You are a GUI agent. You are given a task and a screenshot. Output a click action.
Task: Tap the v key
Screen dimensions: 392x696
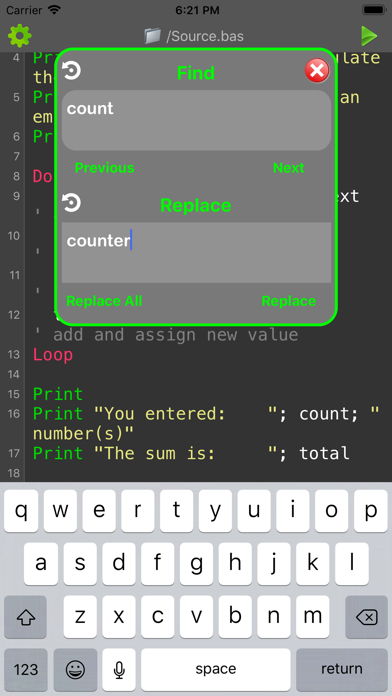[196, 617]
